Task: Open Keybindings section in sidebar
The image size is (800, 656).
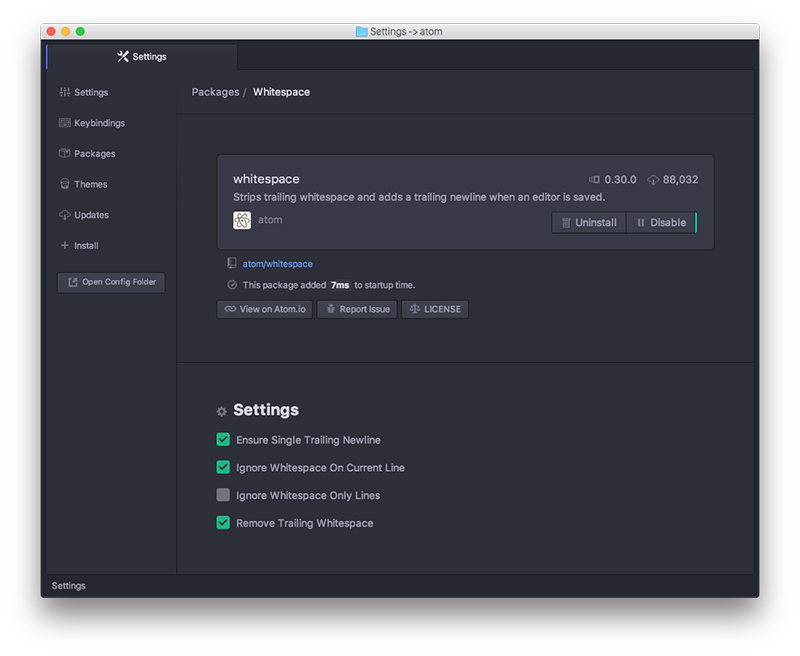Action: [98, 123]
